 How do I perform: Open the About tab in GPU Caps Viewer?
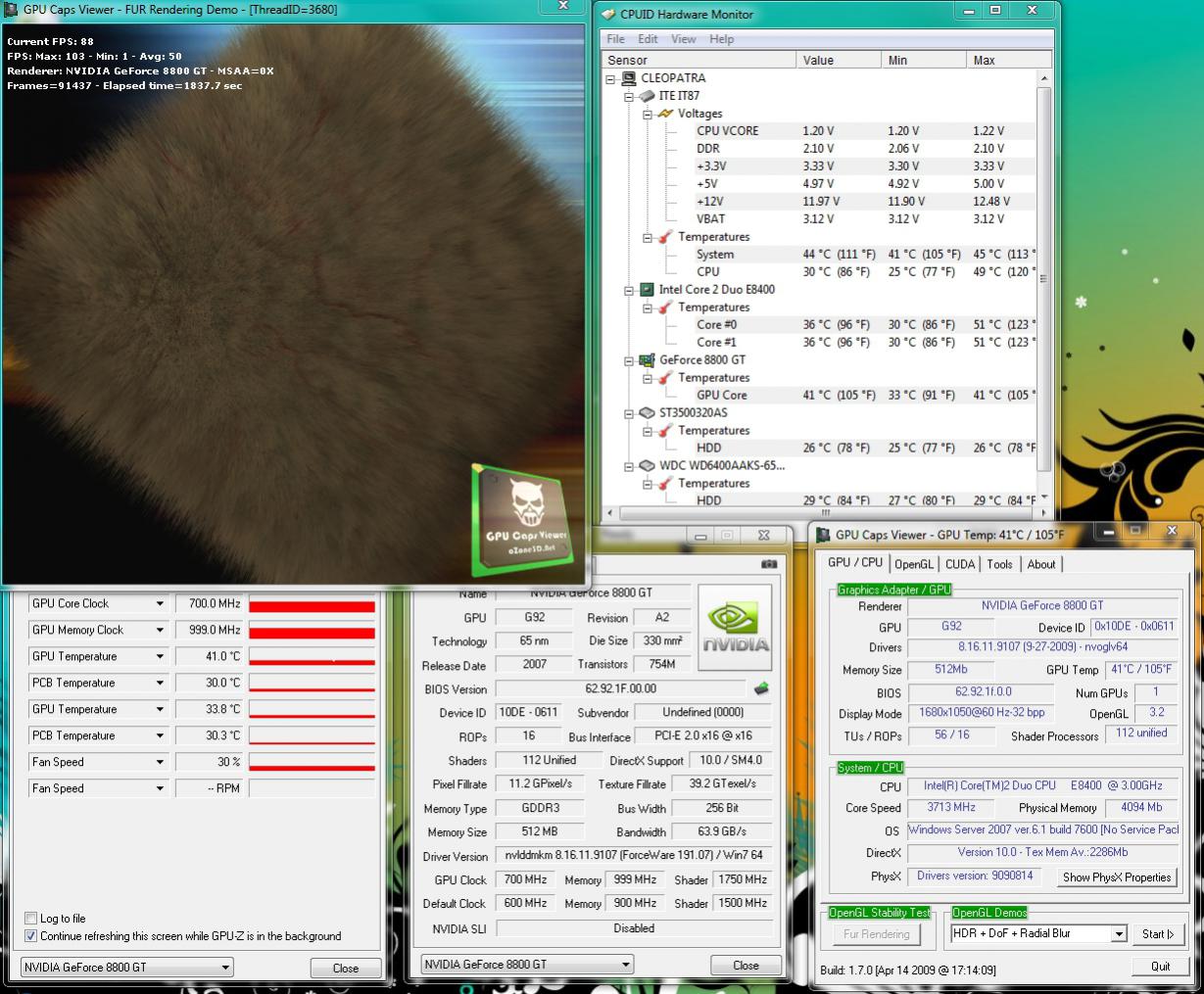pos(1041,564)
